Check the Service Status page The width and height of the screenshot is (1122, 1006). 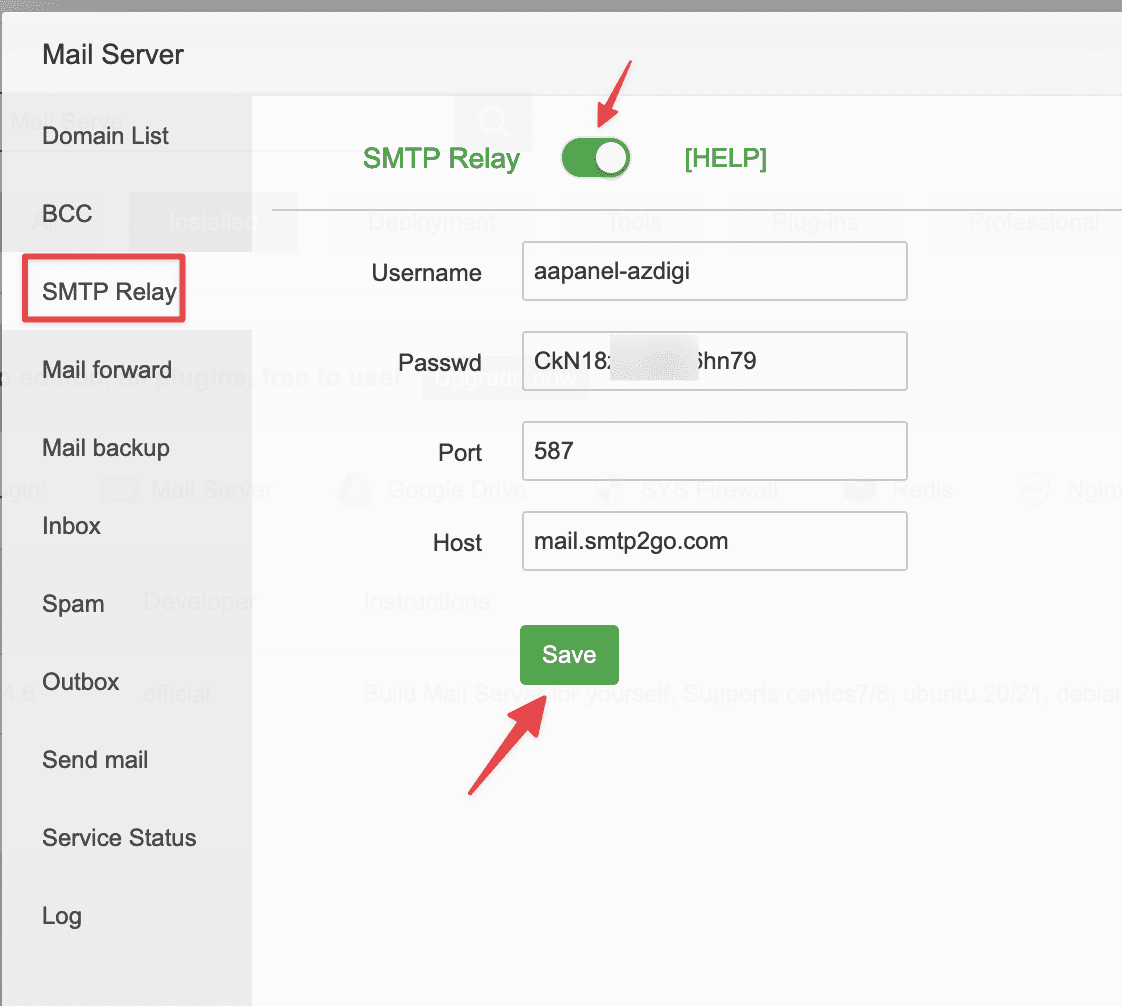coord(119,838)
